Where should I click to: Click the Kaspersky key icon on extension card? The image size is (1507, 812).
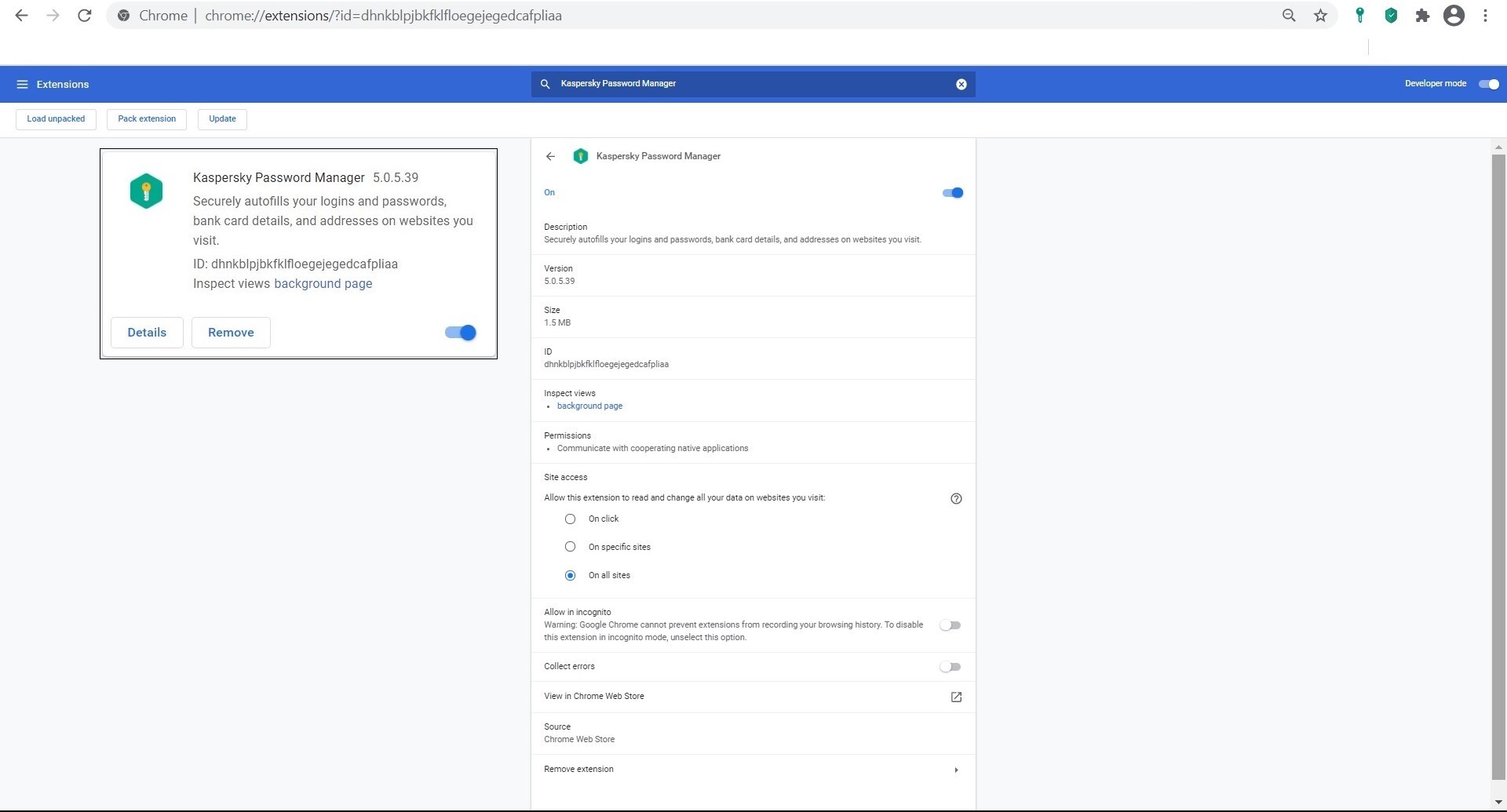pos(146,191)
